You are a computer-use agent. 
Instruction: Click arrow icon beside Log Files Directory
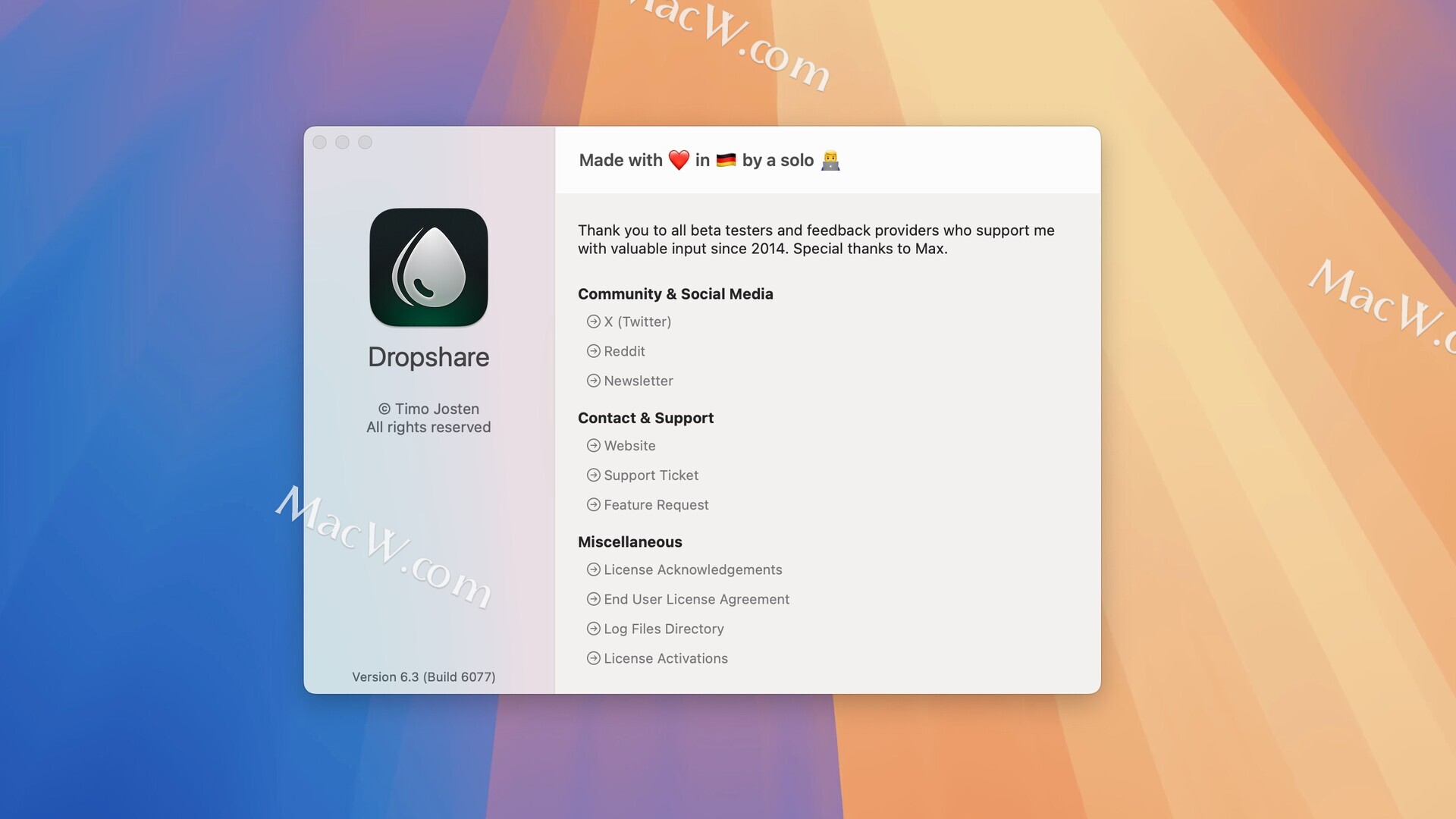tap(594, 629)
